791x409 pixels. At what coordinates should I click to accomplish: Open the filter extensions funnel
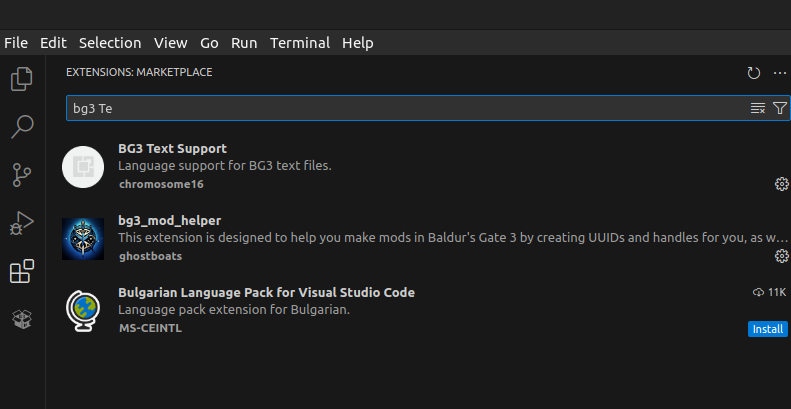(x=780, y=108)
